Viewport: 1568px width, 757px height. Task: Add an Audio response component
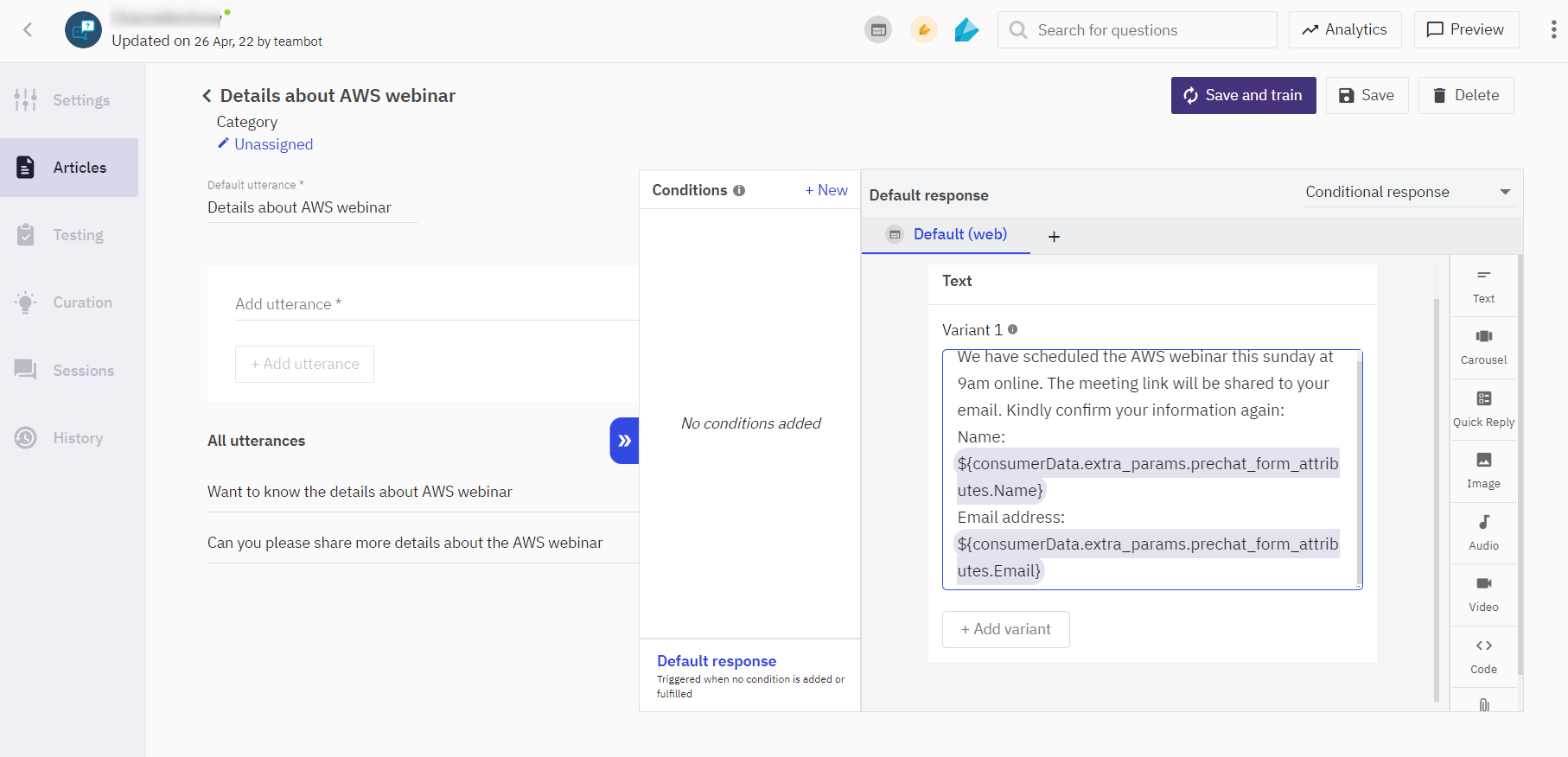1483,533
